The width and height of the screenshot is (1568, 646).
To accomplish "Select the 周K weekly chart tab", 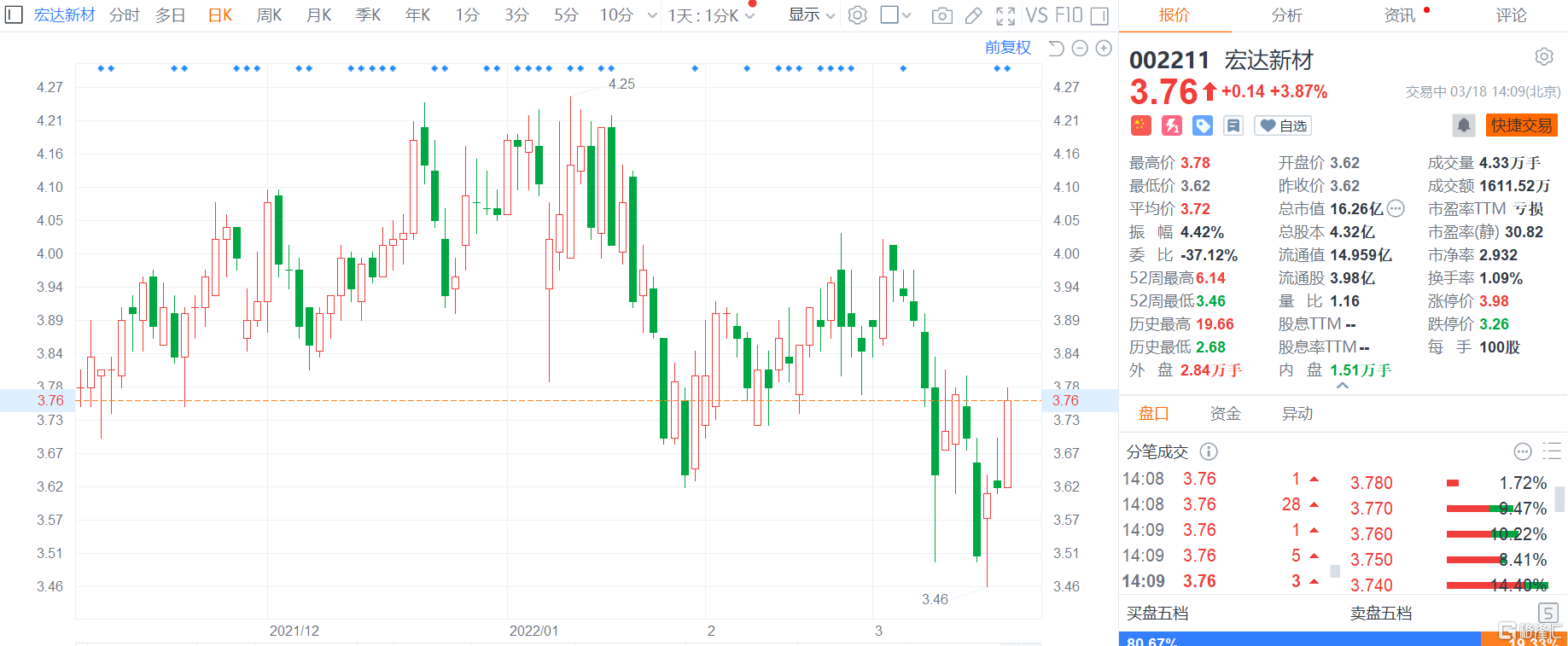I will (x=269, y=15).
